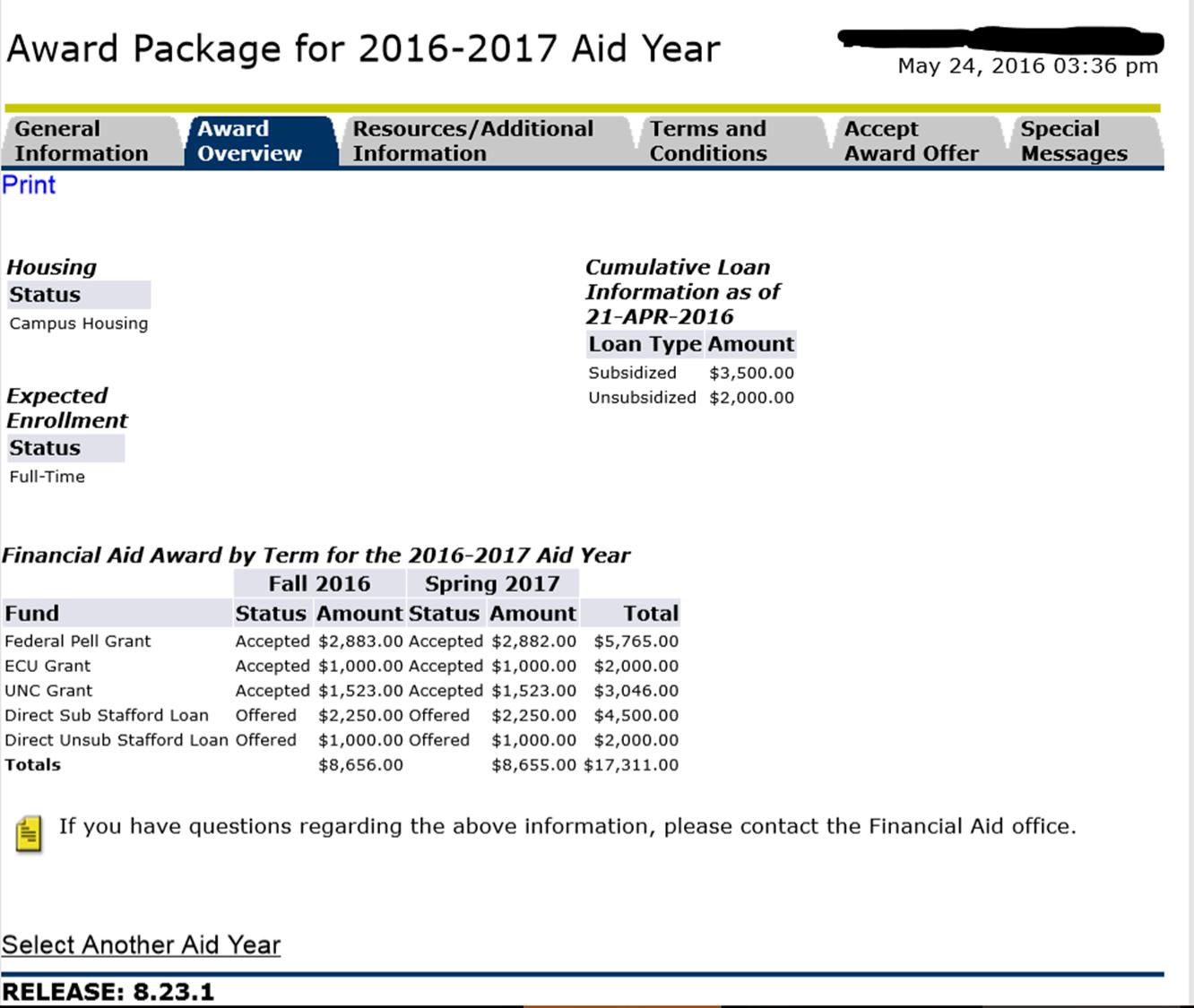Click the Direct Sub Stafford total $4,500.00
The width and height of the screenshot is (1194, 1008).
click(x=636, y=716)
